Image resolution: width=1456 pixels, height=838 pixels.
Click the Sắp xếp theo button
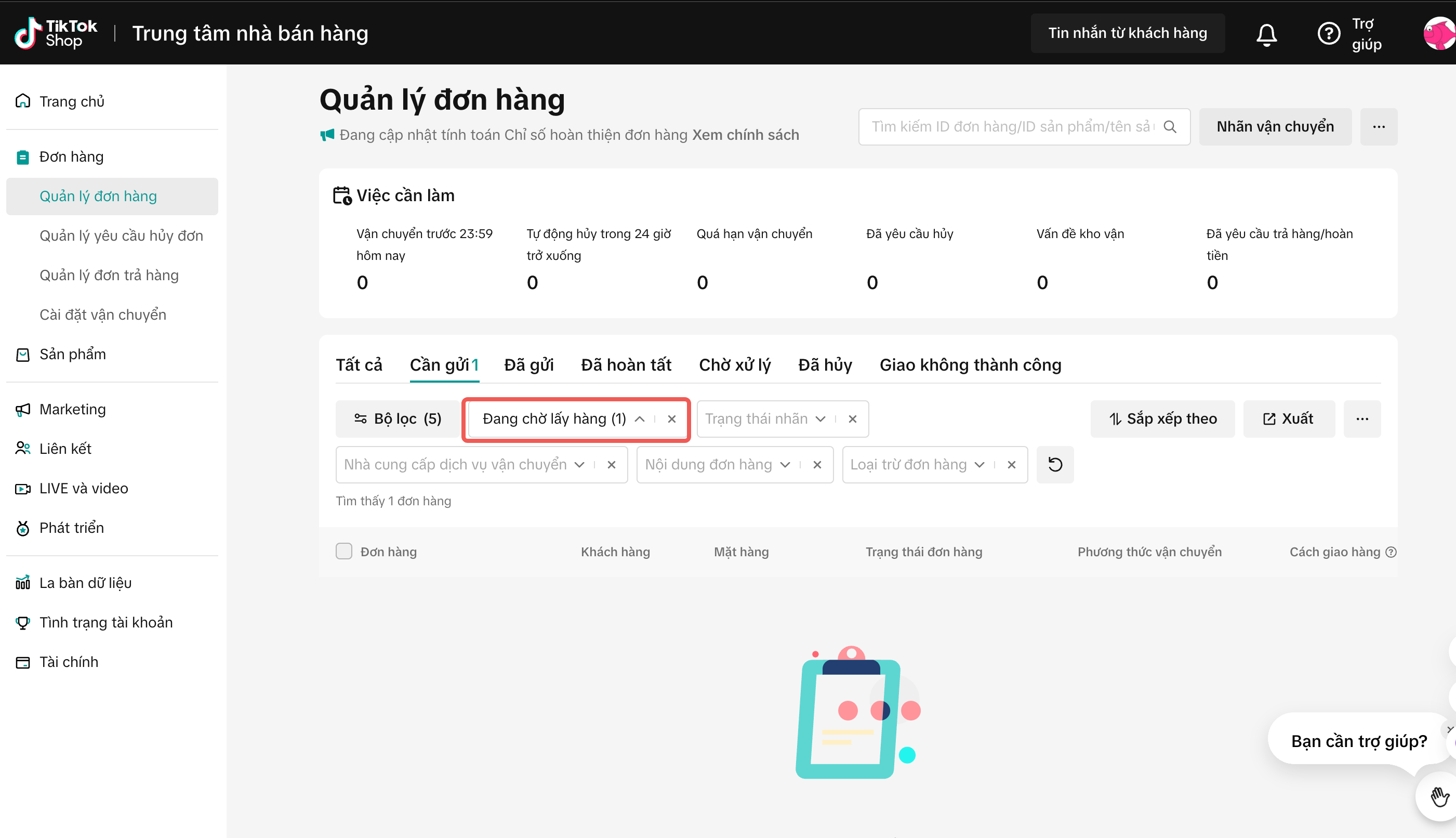[x=1162, y=418]
